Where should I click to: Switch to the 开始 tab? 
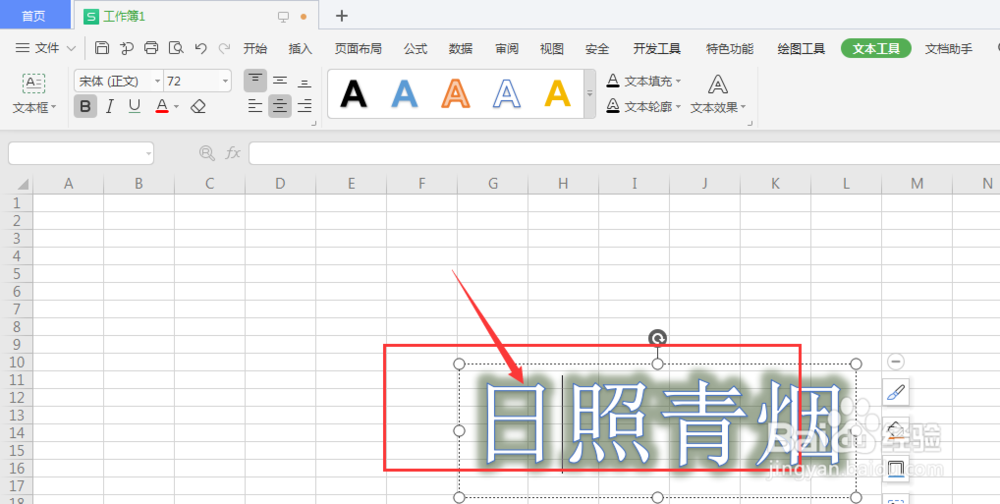pyautogui.click(x=255, y=48)
